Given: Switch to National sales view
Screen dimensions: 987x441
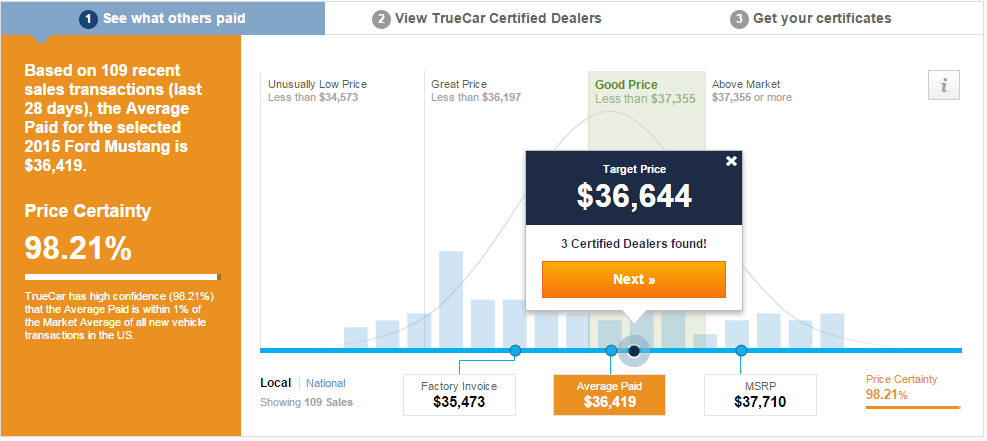Looking at the screenshot, I should (325, 383).
